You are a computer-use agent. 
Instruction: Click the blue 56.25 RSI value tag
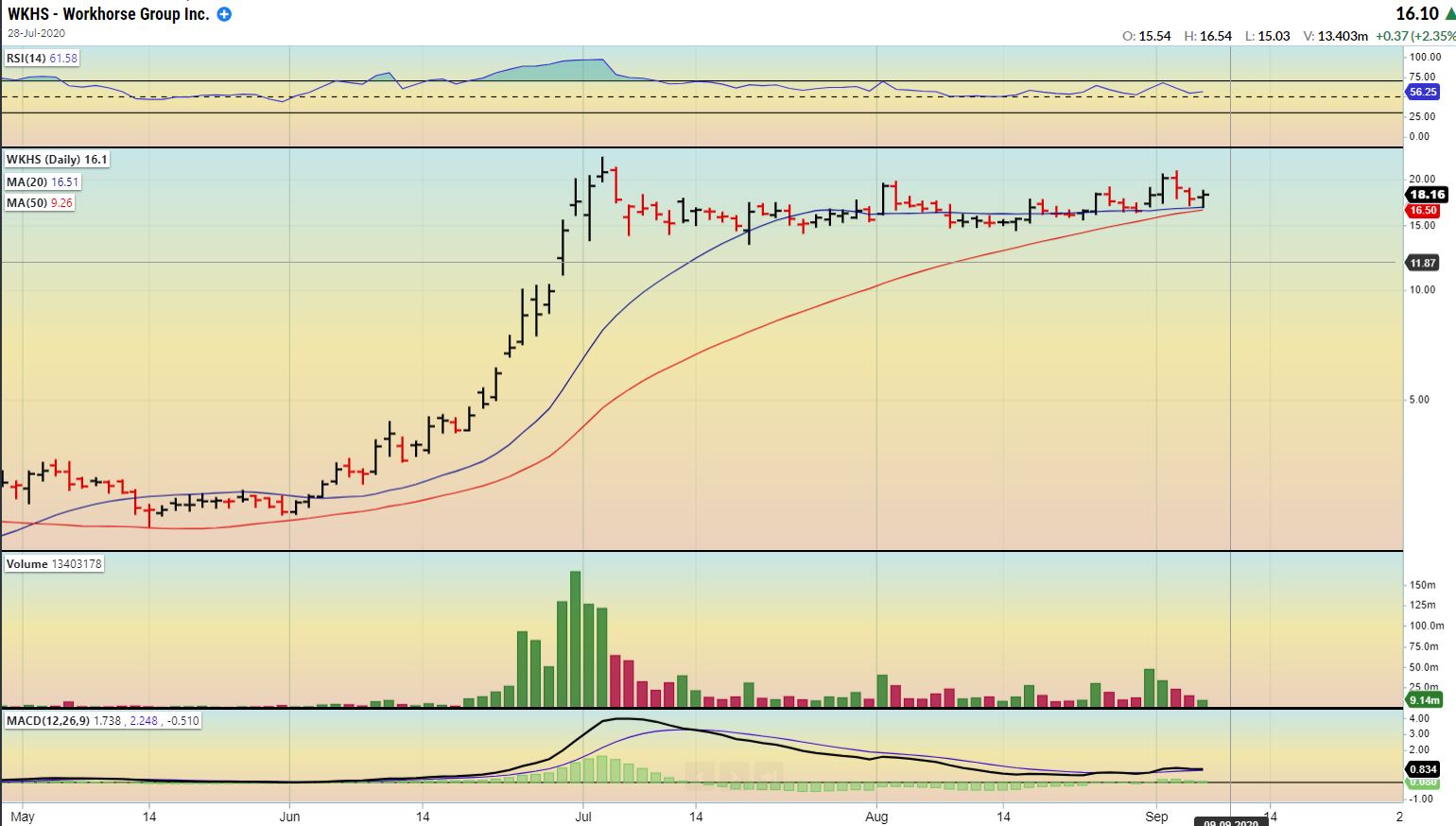point(1423,92)
